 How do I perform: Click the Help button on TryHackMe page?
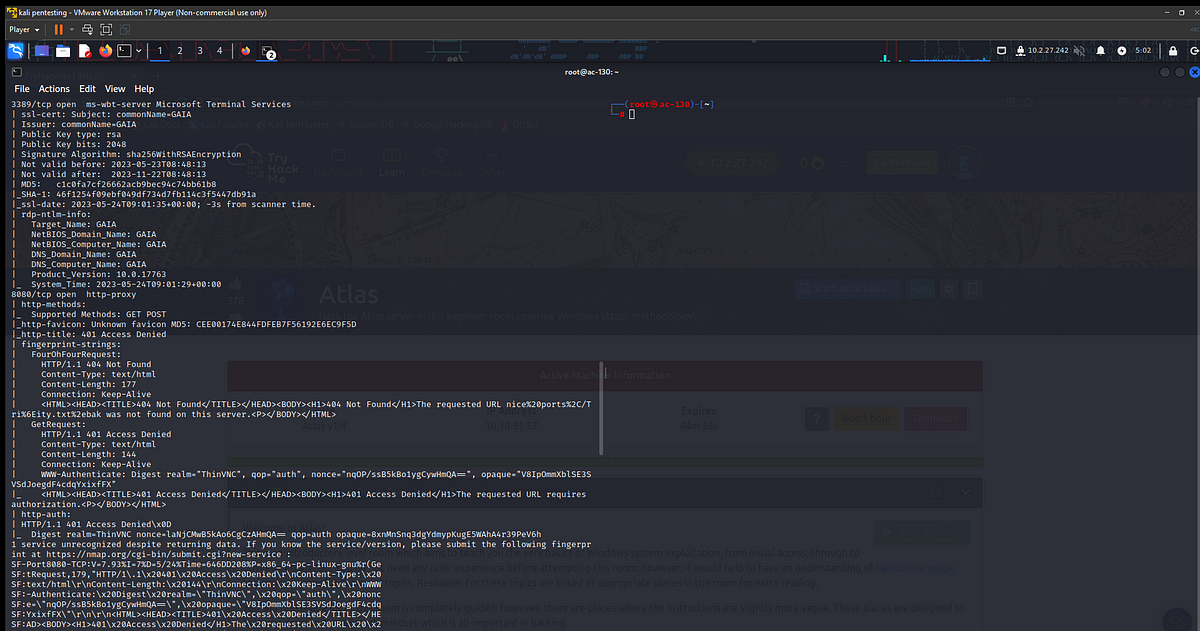click(x=919, y=288)
